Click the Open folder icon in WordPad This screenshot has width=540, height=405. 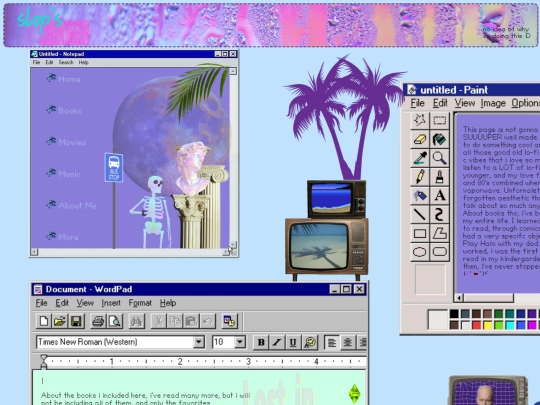60,321
